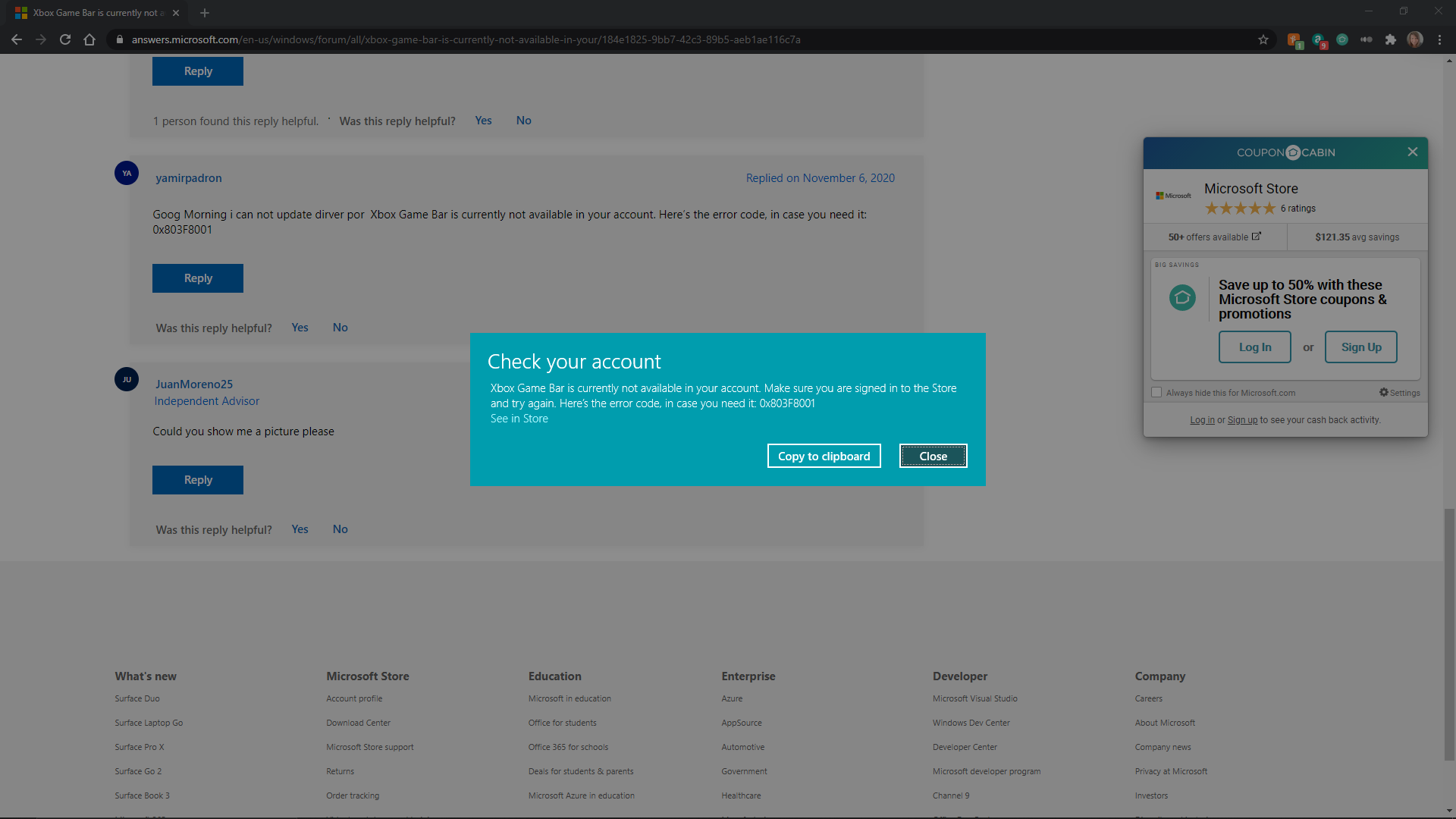Viewport: 1456px width, 819px height.
Task: Bookmark this page with the star icon
Action: [x=1263, y=39]
